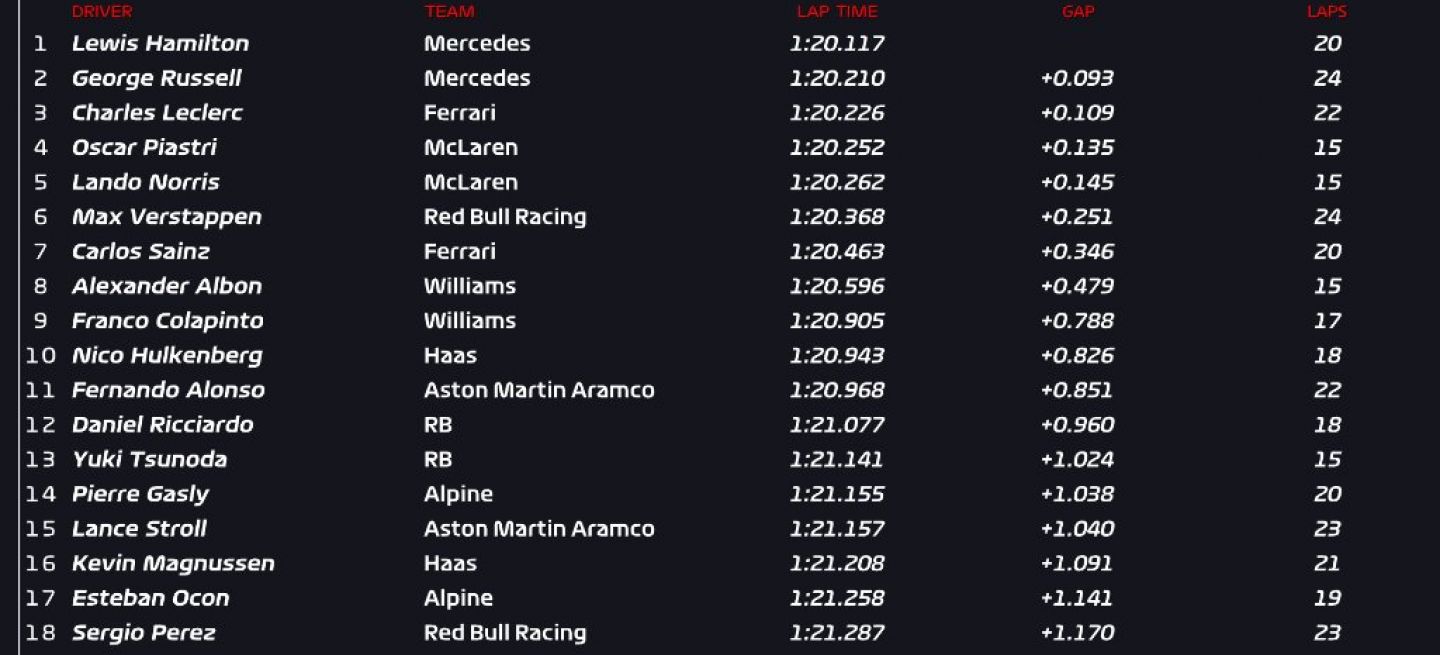
Task: Open George Russell's entry
Action: pos(157,78)
